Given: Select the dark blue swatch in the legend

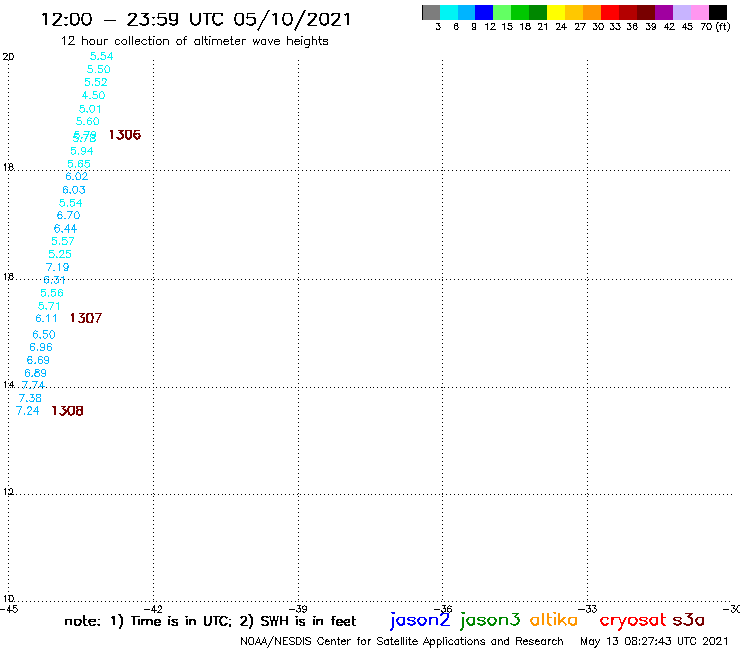Looking at the screenshot, I should 484,12.
